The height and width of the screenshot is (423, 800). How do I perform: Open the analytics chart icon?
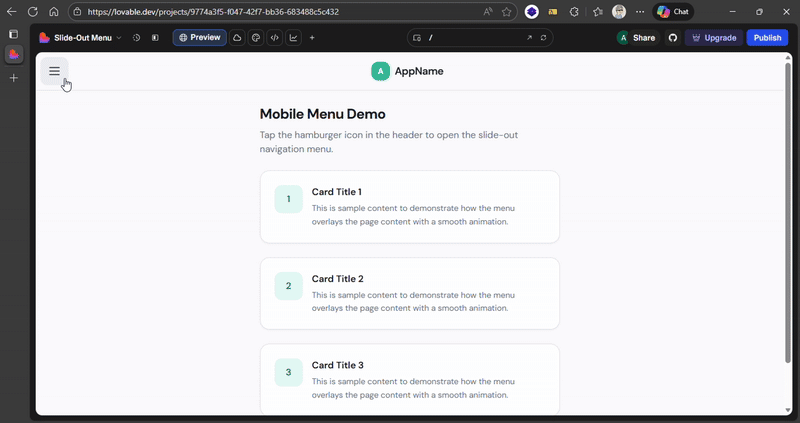click(x=293, y=38)
